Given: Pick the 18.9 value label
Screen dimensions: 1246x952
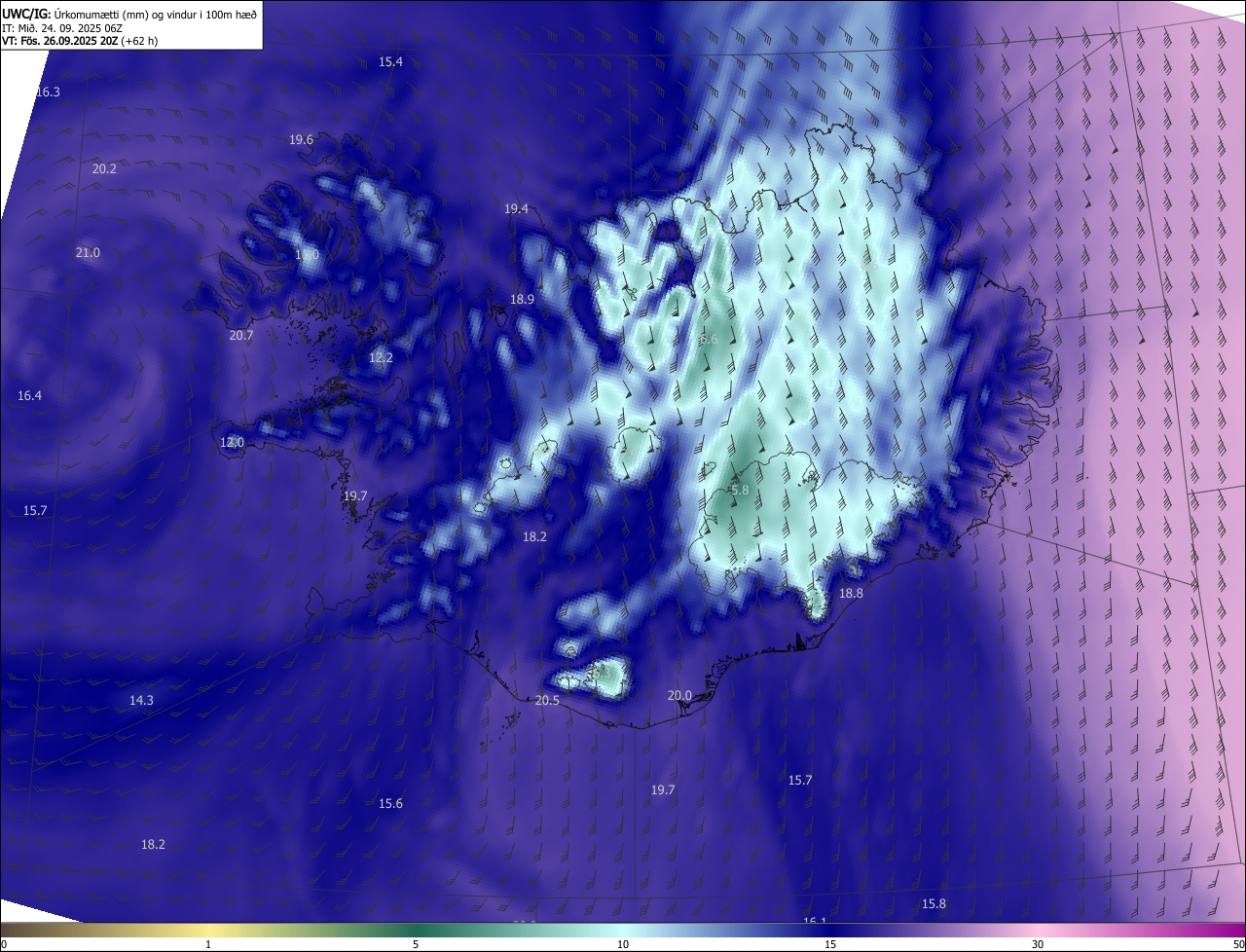Looking at the screenshot, I should (x=522, y=300).
